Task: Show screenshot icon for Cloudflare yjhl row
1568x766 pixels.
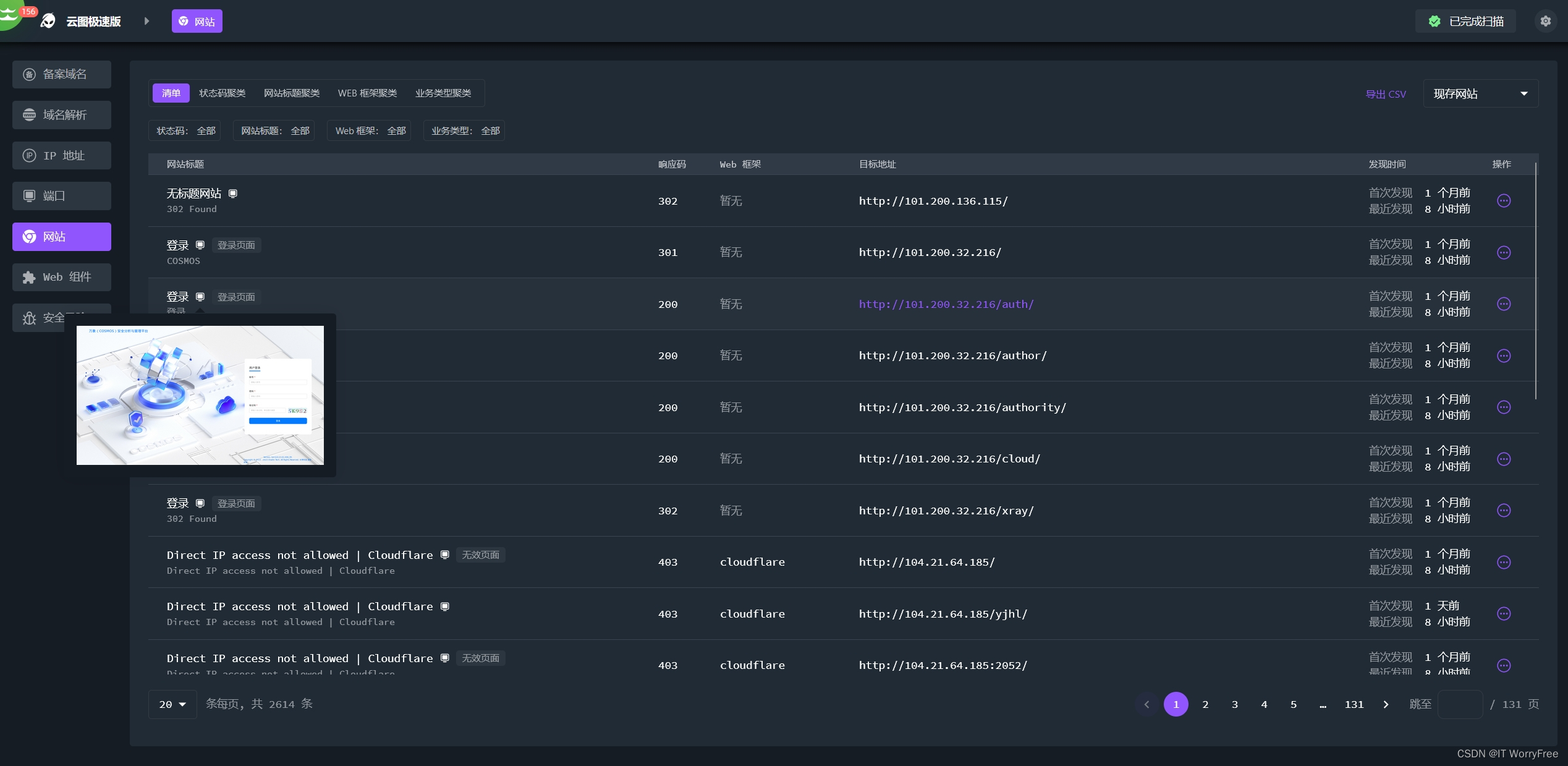Action: (x=444, y=606)
